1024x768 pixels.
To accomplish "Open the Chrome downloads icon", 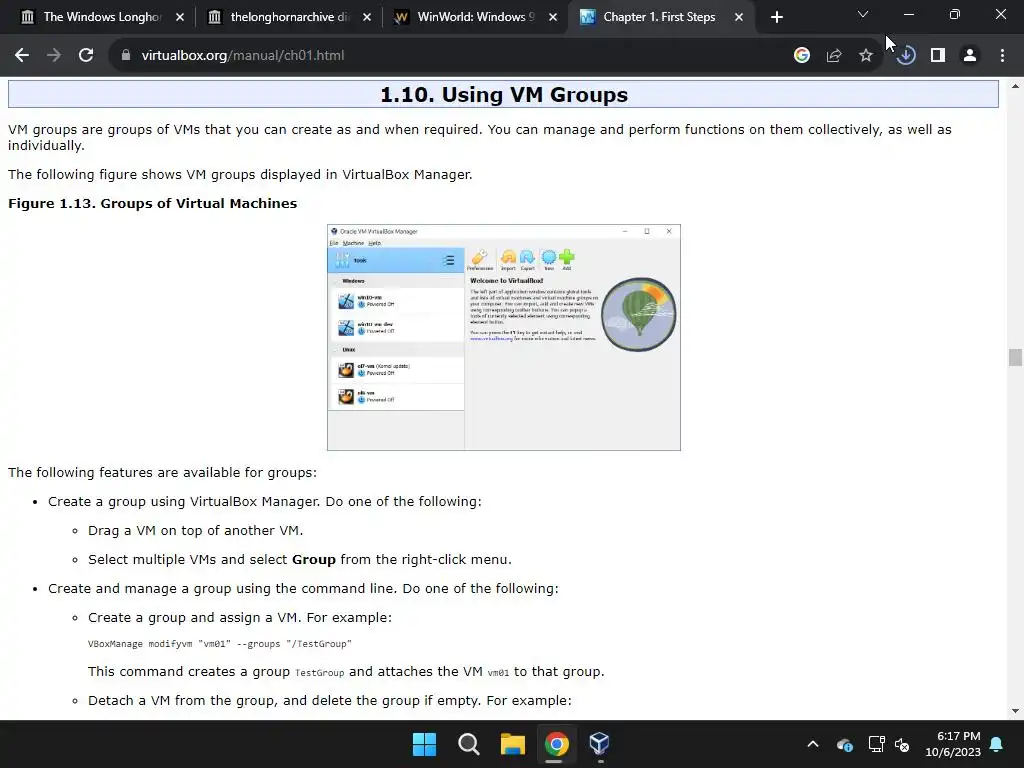I will [x=906, y=56].
